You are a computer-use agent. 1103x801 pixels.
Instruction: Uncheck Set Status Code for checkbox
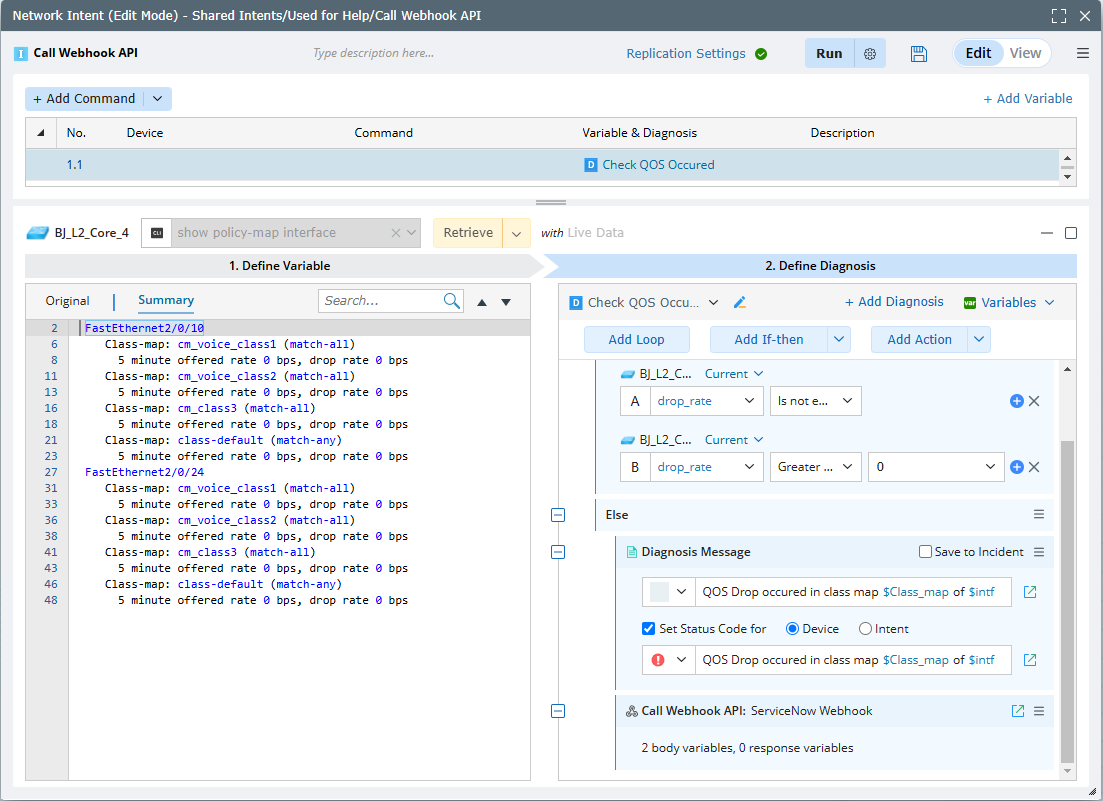(649, 629)
